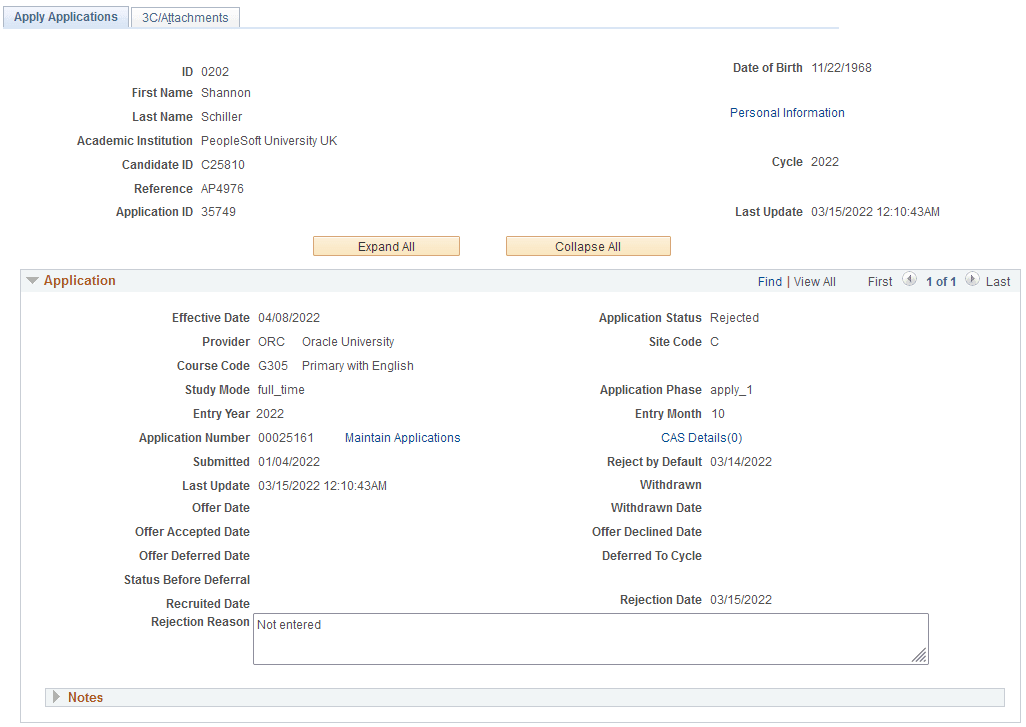Select the Candidate ID value C25810

pos(222,165)
